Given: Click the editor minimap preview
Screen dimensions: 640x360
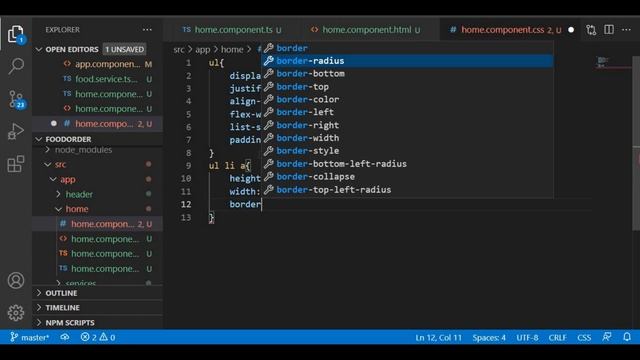Looking at the screenshot, I should pyautogui.click(x=612, y=62).
